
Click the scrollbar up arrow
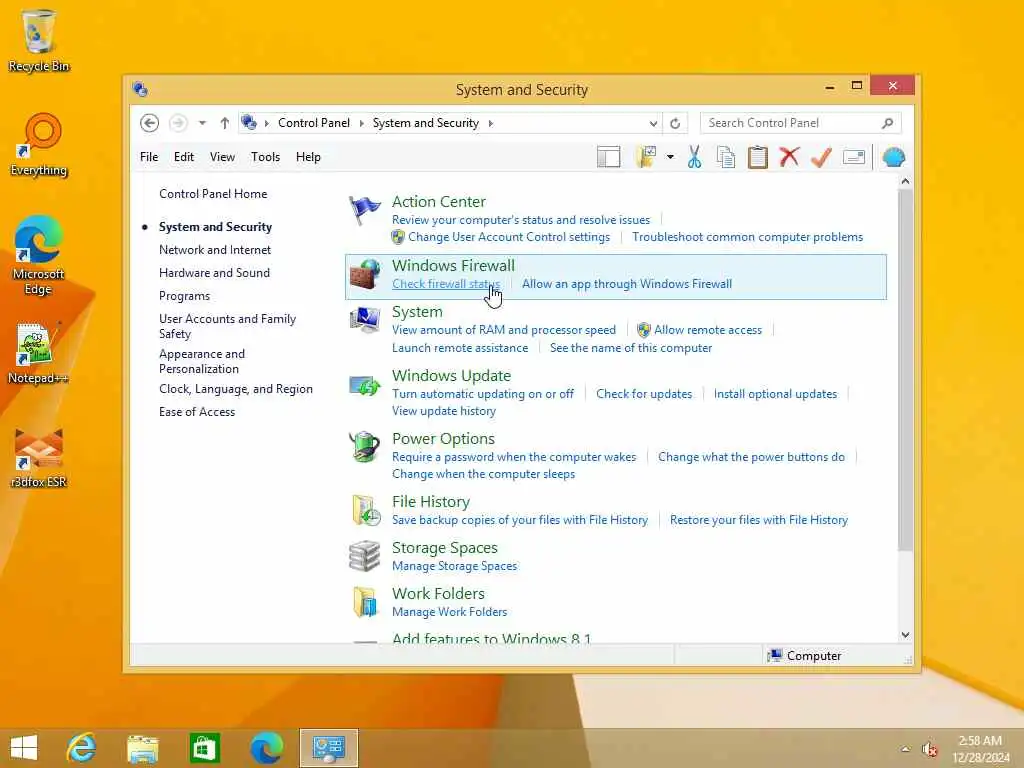pyautogui.click(x=905, y=182)
